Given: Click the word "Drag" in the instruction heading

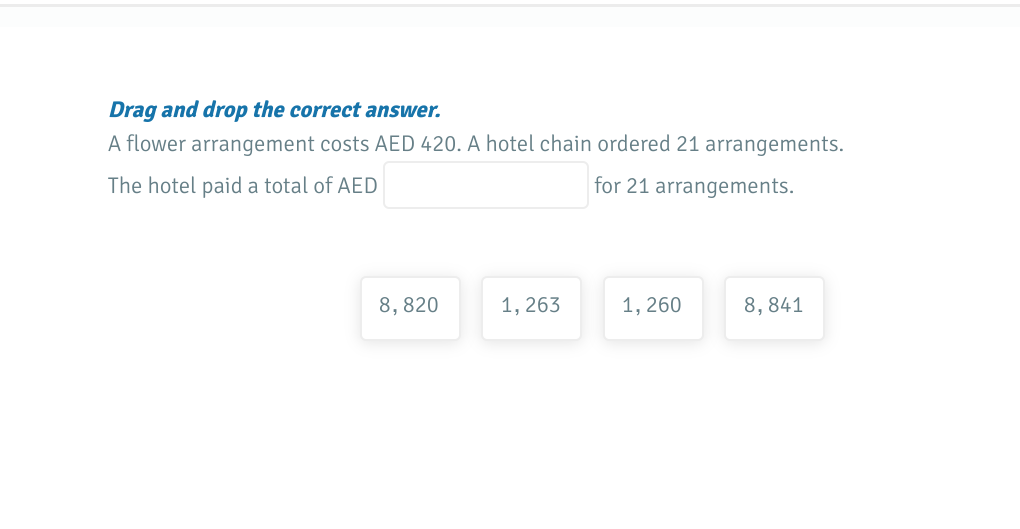Looking at the screenshot, I should [x=129, y=109].
